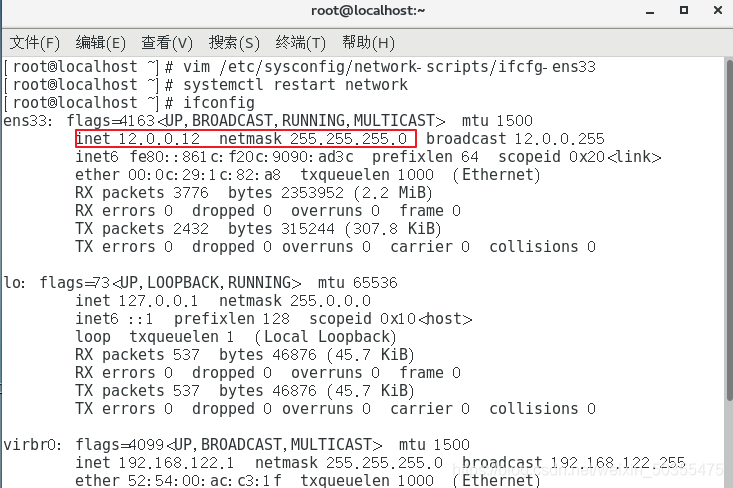The width and height of the screenshot is (733, 488).
Task: Minimize the terminal window
Action: coord(650,11)
